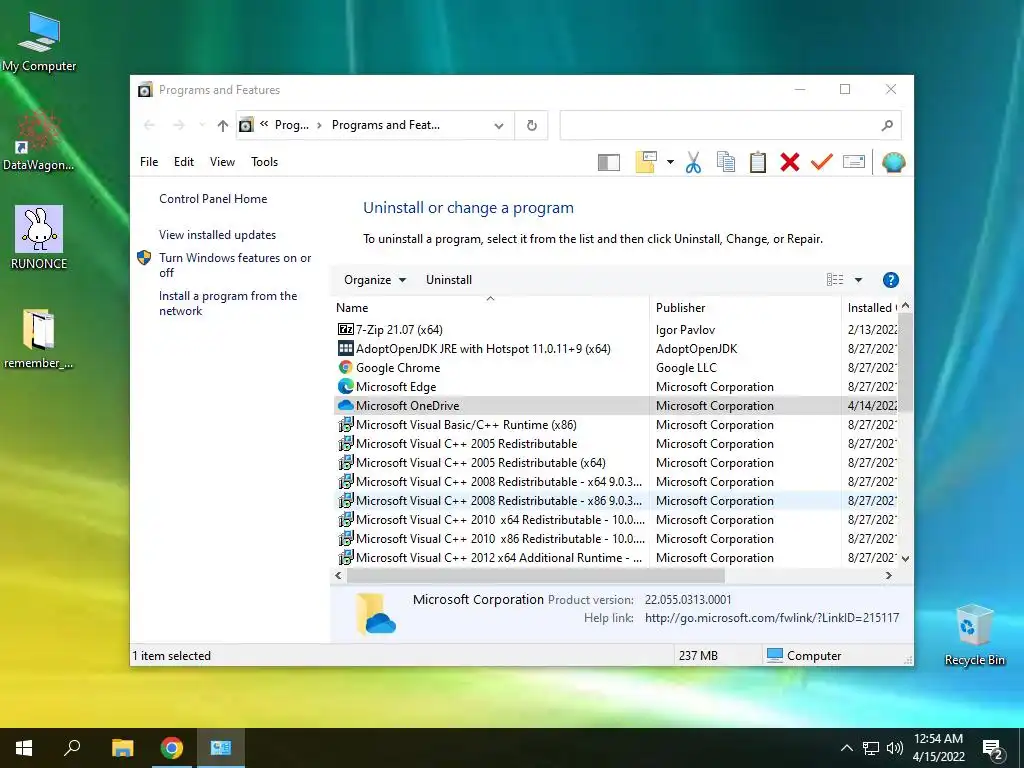Screen dimensions: 1024x768
Task: Open the remember_ folder on desktop
Action: pyautogui.click(x=39, y=338)
